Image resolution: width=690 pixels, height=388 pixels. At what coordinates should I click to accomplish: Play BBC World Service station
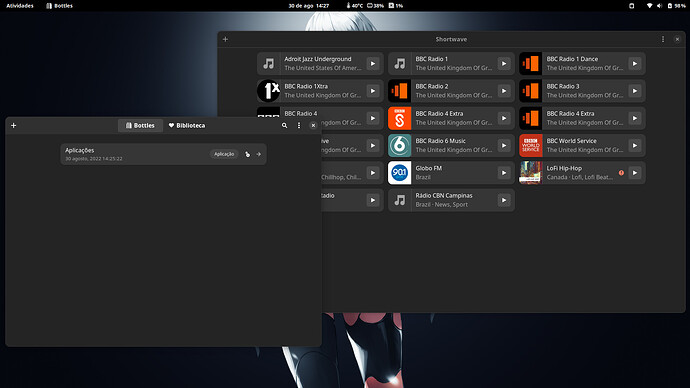click(x=635, y=146)
